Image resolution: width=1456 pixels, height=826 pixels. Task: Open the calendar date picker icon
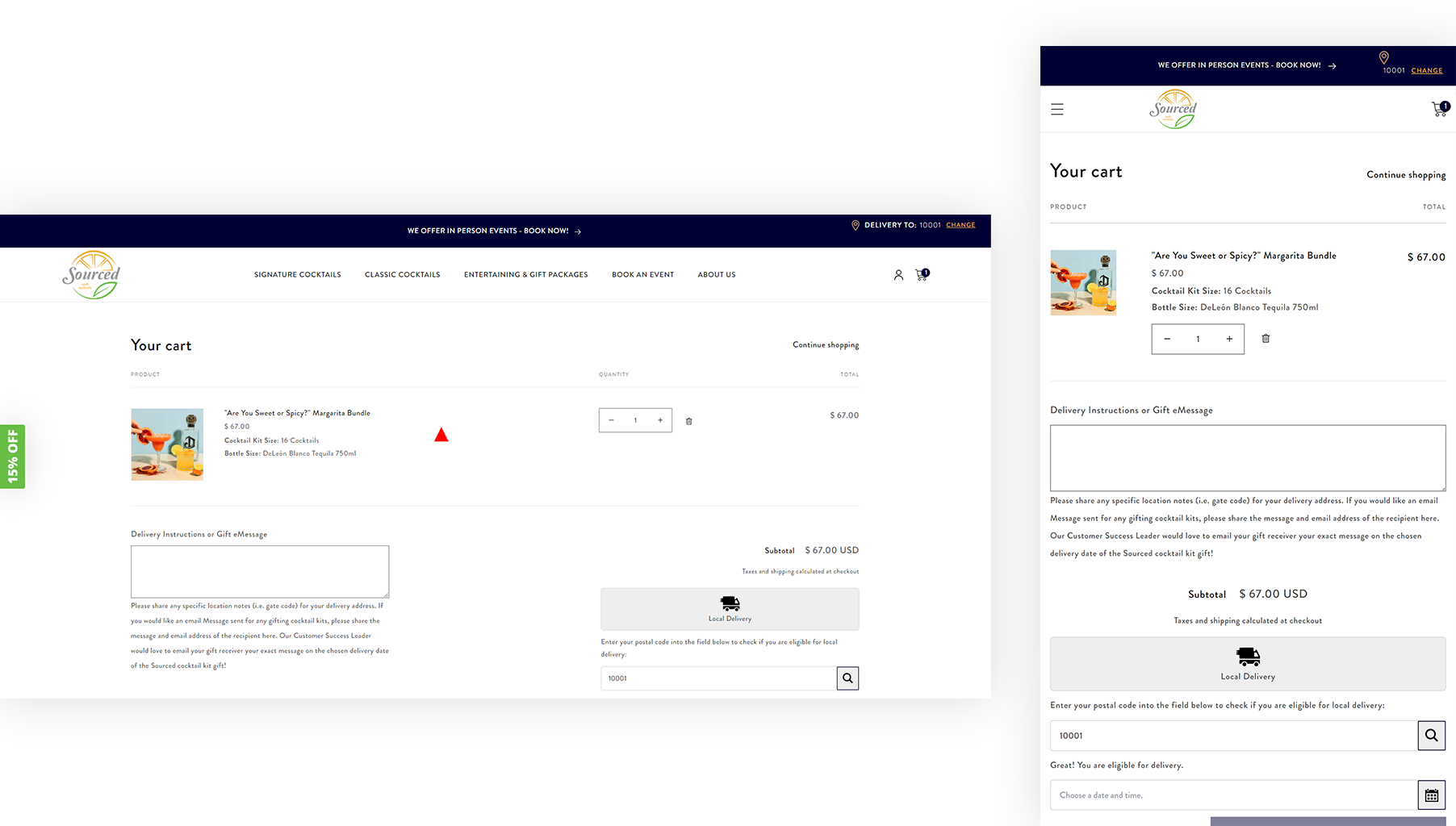point(1431,795)
